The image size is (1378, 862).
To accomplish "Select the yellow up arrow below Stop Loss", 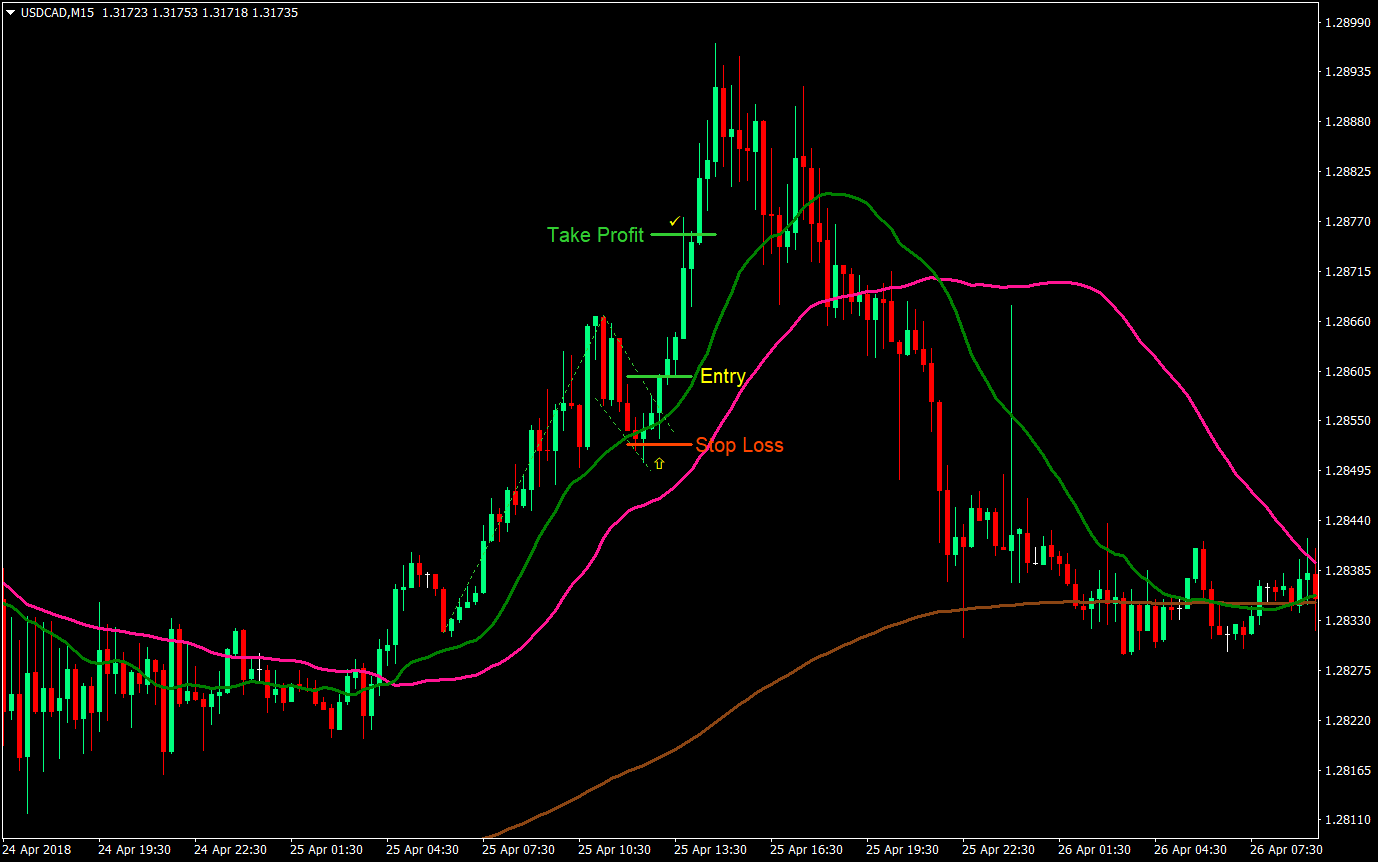I will point(659,463).
